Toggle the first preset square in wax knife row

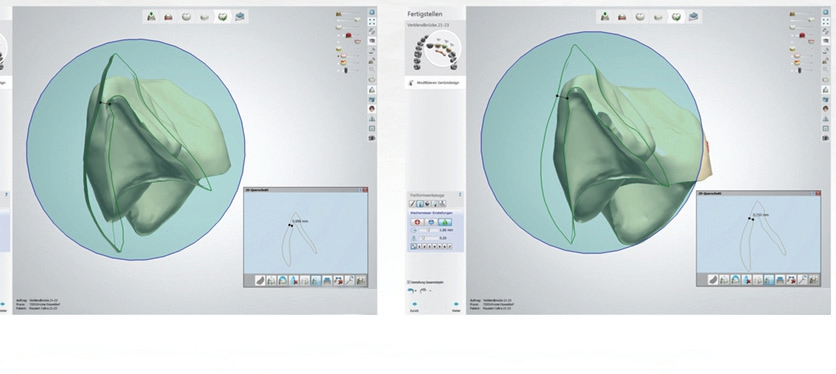[413, 246]
